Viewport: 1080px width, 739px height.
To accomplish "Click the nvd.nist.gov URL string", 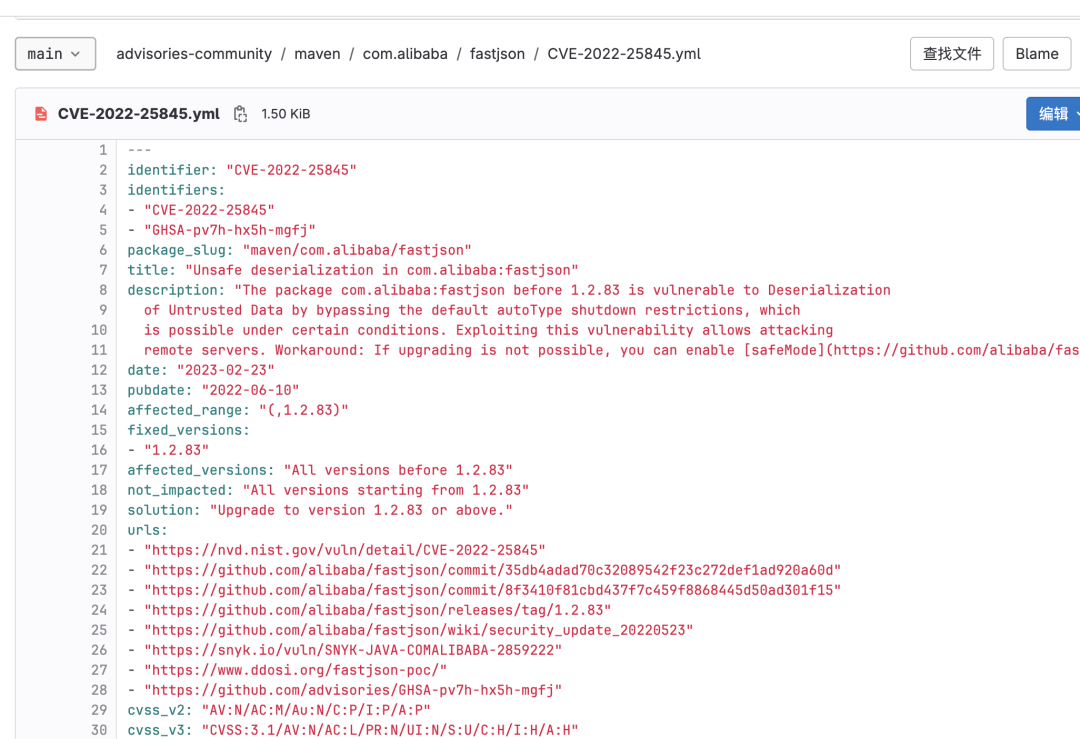I will coord(344,550).
